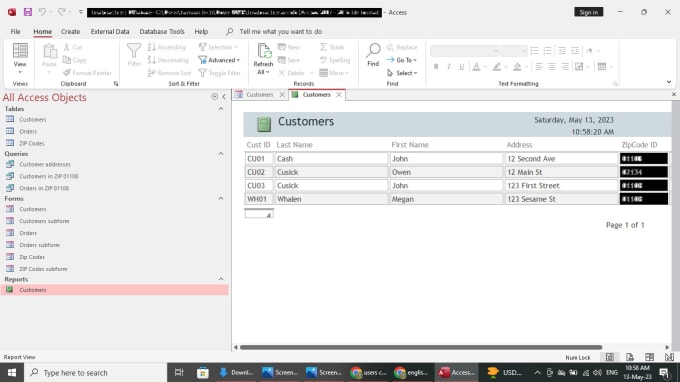Click the align left icon

click(539, 66)
